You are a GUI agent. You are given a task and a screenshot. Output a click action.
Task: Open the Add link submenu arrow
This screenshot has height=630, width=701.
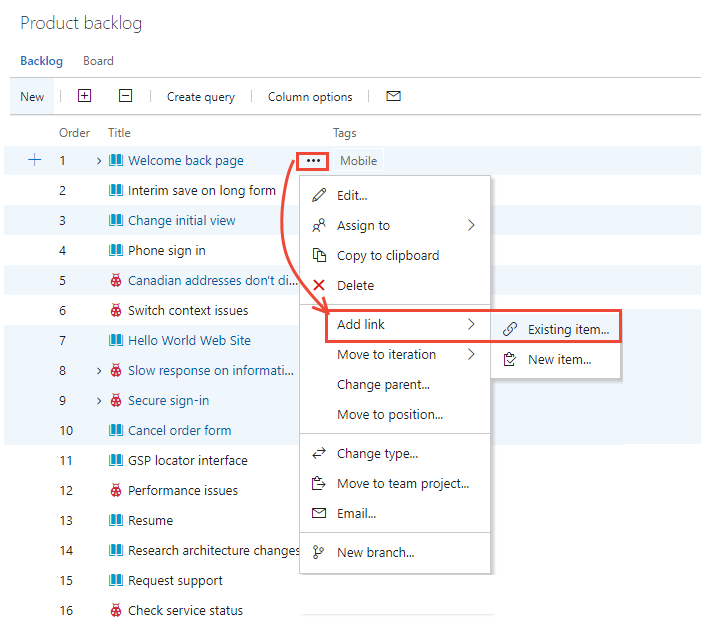point(471,324)
